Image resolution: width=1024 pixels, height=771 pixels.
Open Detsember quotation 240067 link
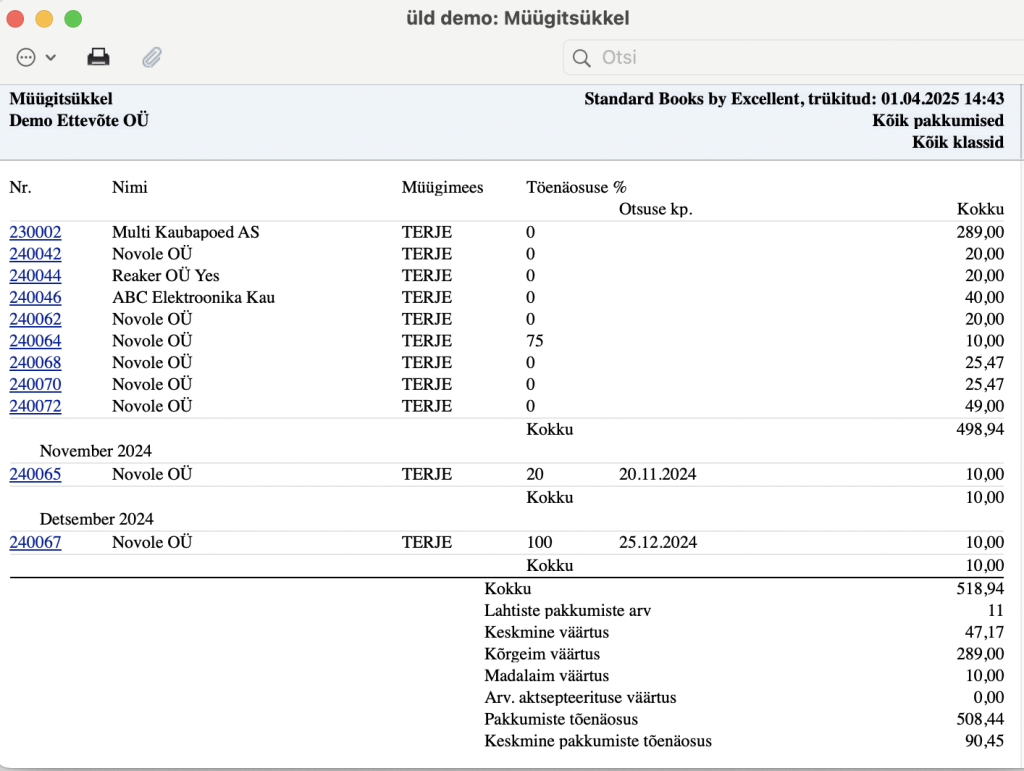(35, 543)
